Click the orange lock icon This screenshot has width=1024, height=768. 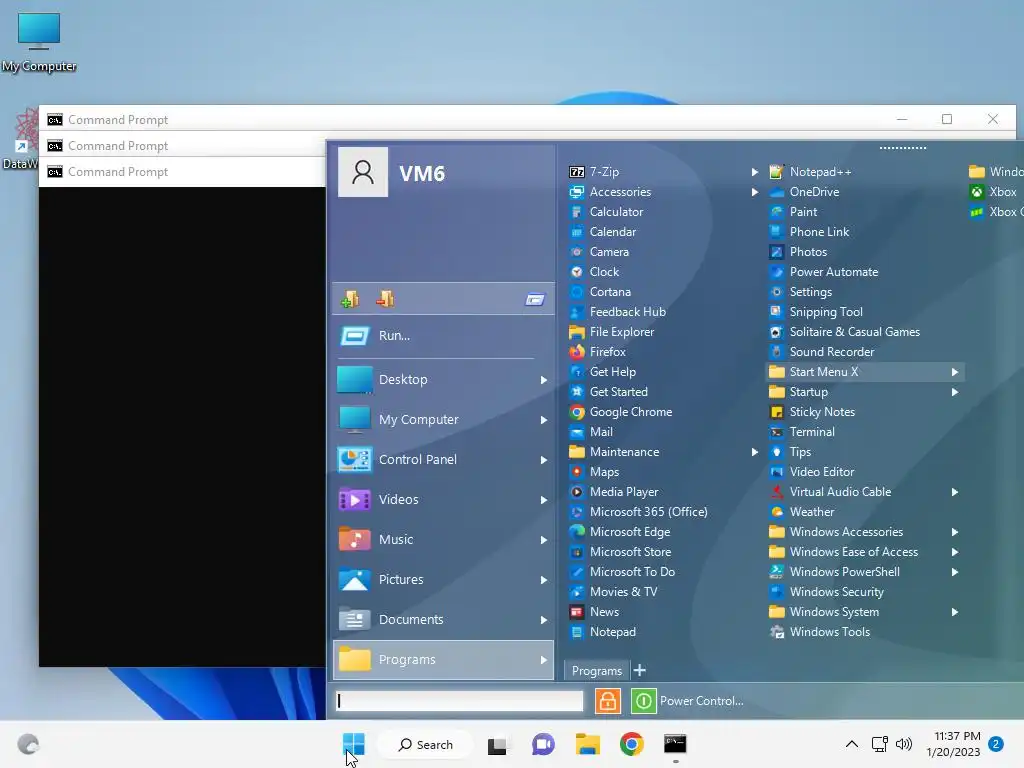click(607, 701)
